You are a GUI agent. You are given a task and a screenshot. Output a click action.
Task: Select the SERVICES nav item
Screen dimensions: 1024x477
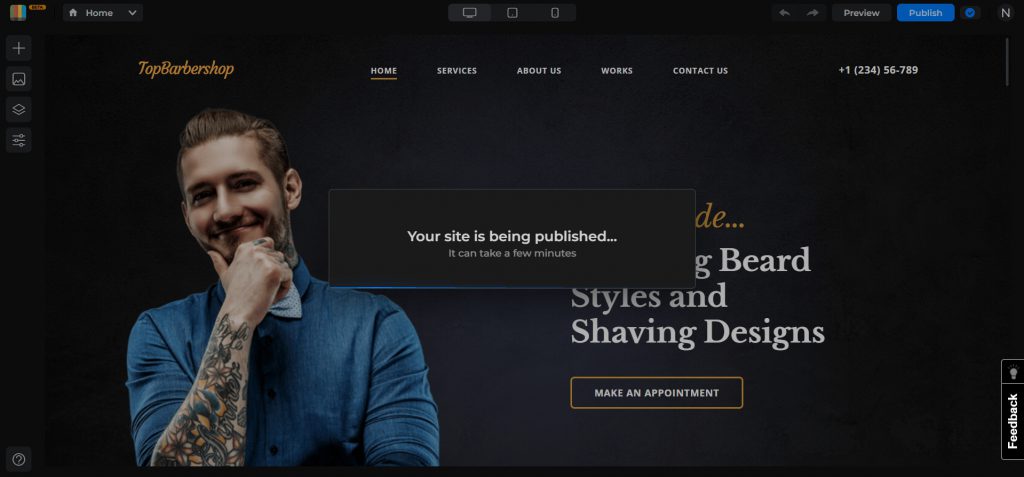457,71
